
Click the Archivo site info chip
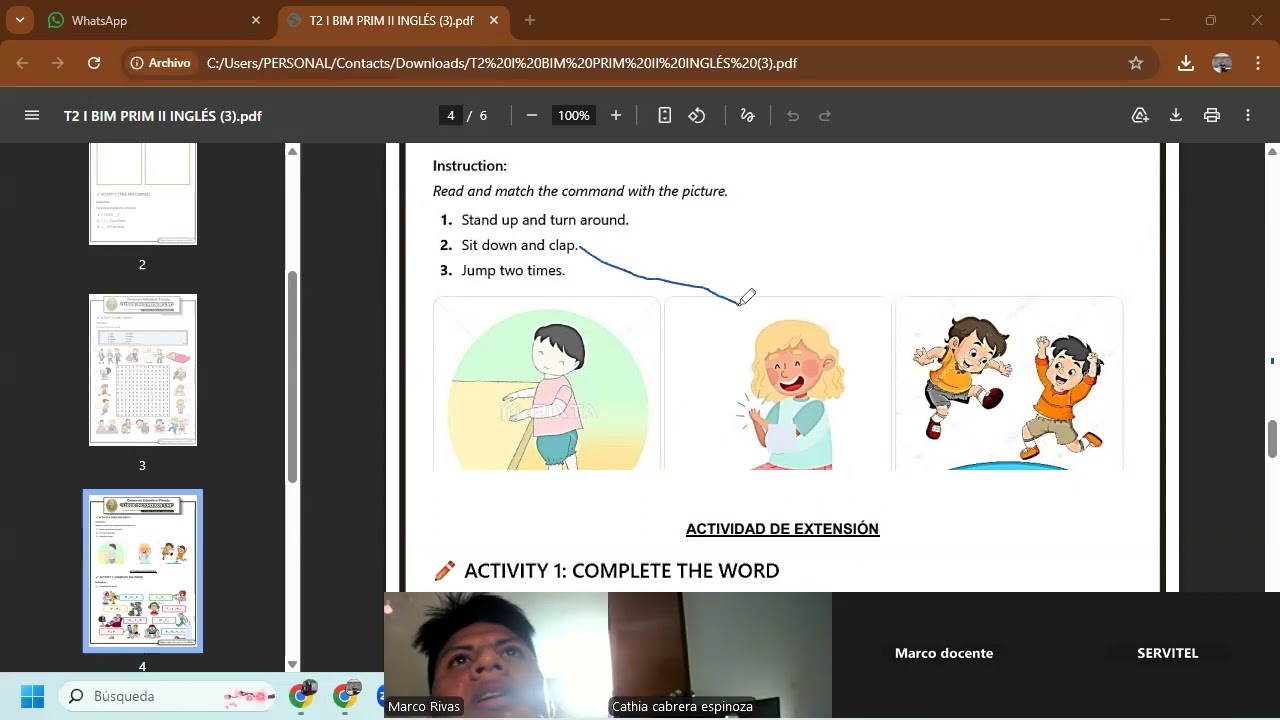(x=160, y=63)
